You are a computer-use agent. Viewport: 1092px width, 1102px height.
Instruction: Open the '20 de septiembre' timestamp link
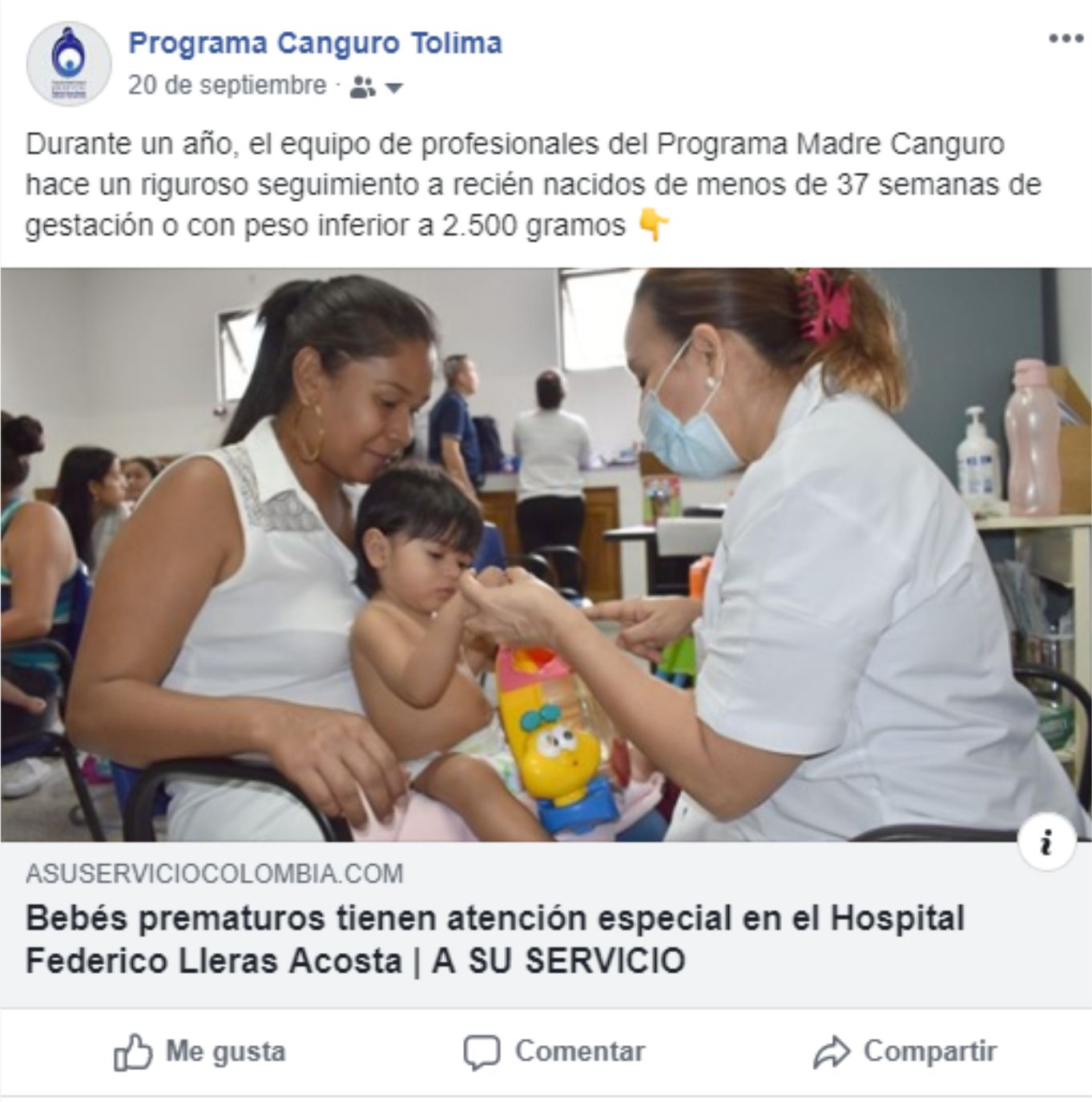[228, 85]
